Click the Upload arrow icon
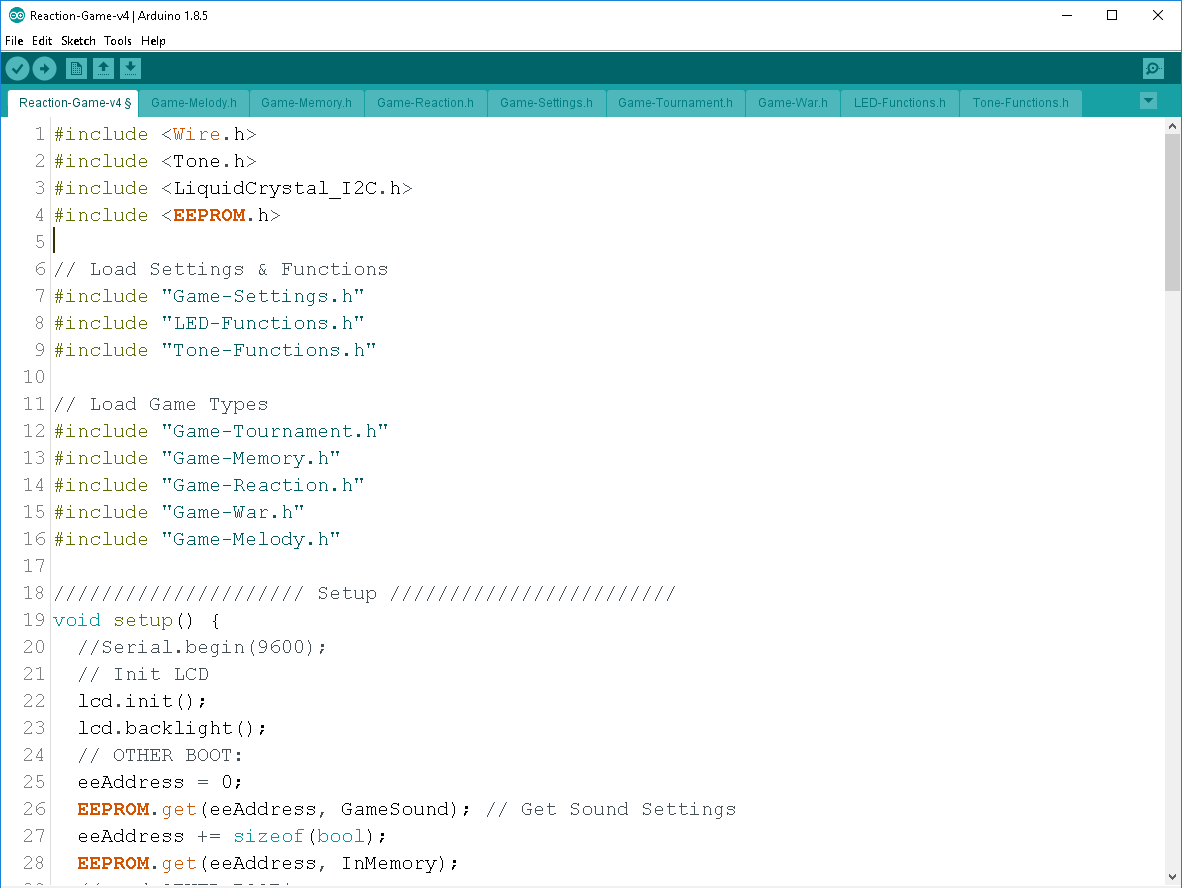The width and height of the screenshot is (1182, 888). click(x=45, y=68)
